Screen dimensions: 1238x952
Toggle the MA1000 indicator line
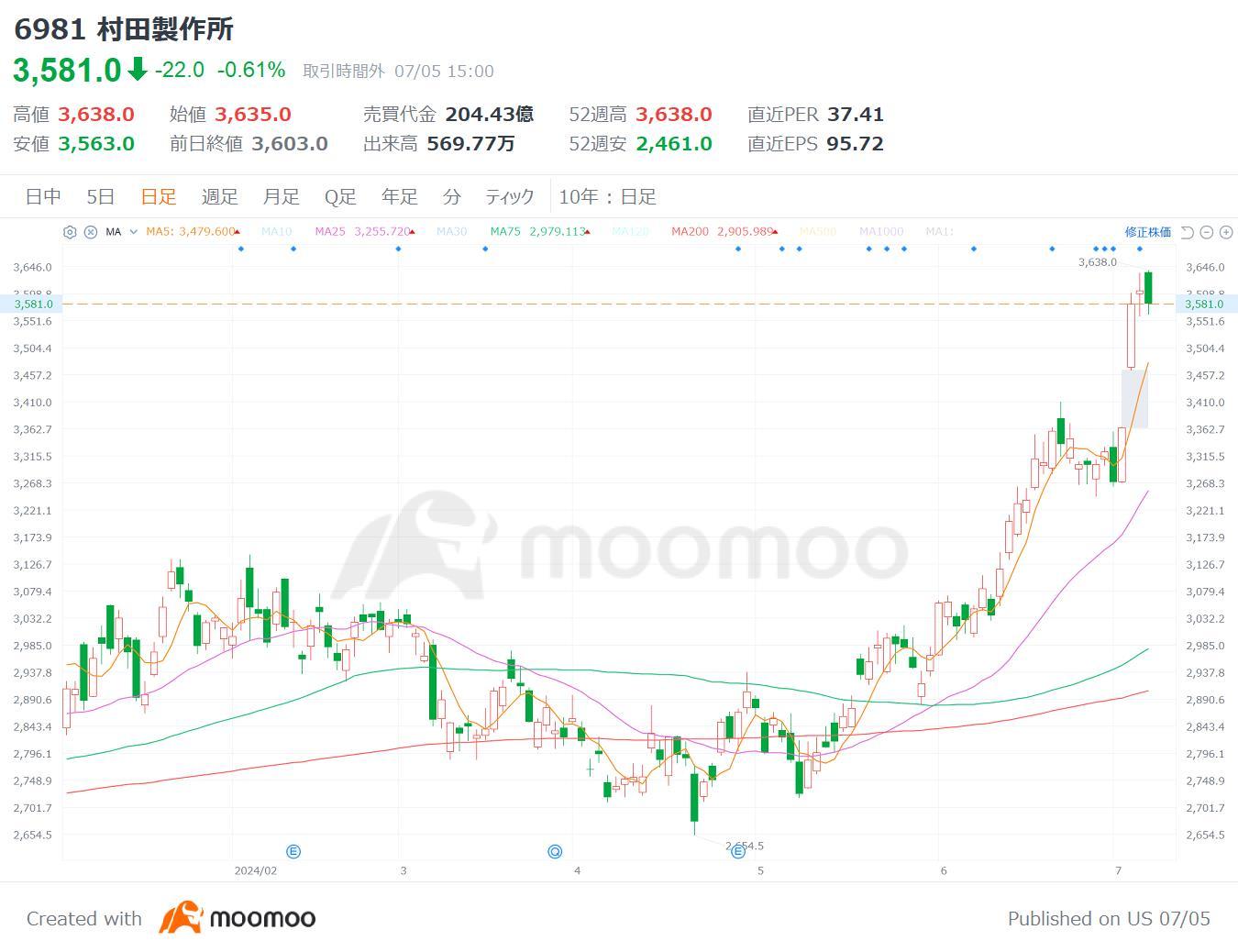(881, 232)
